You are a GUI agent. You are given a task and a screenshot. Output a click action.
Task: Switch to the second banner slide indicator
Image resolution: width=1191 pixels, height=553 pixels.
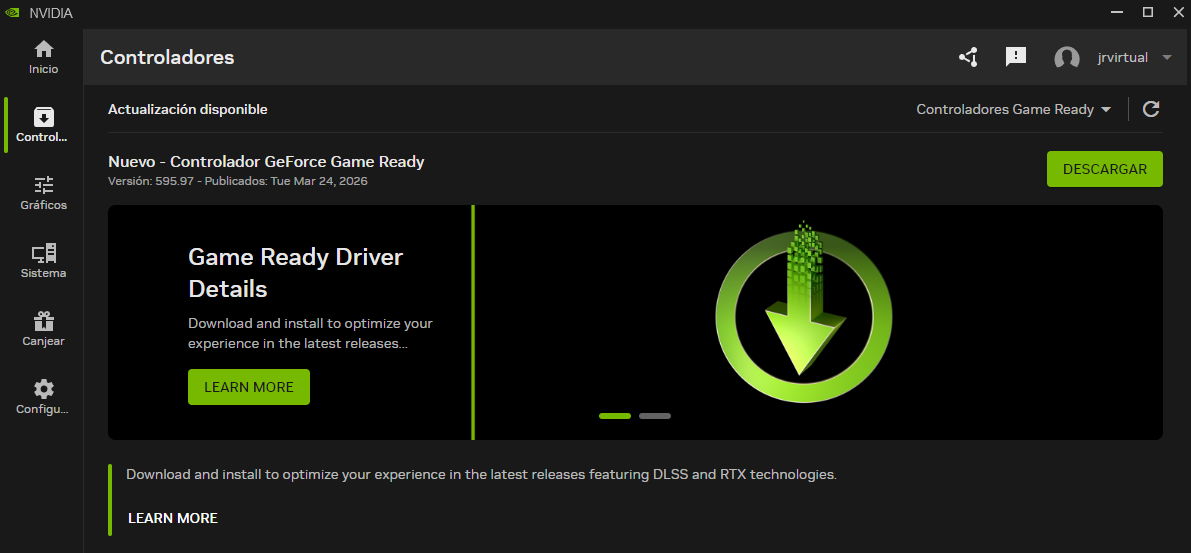click(x=655, y=416)
